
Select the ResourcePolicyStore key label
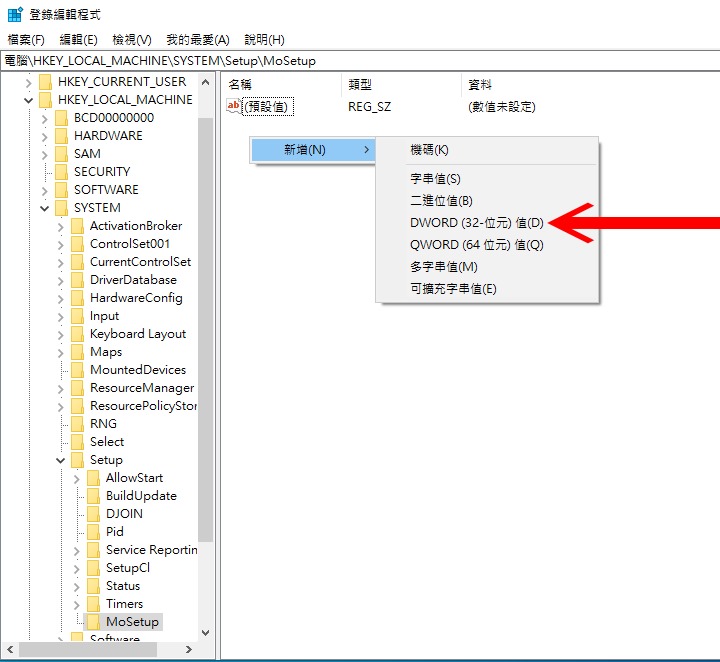click(143, 406)
